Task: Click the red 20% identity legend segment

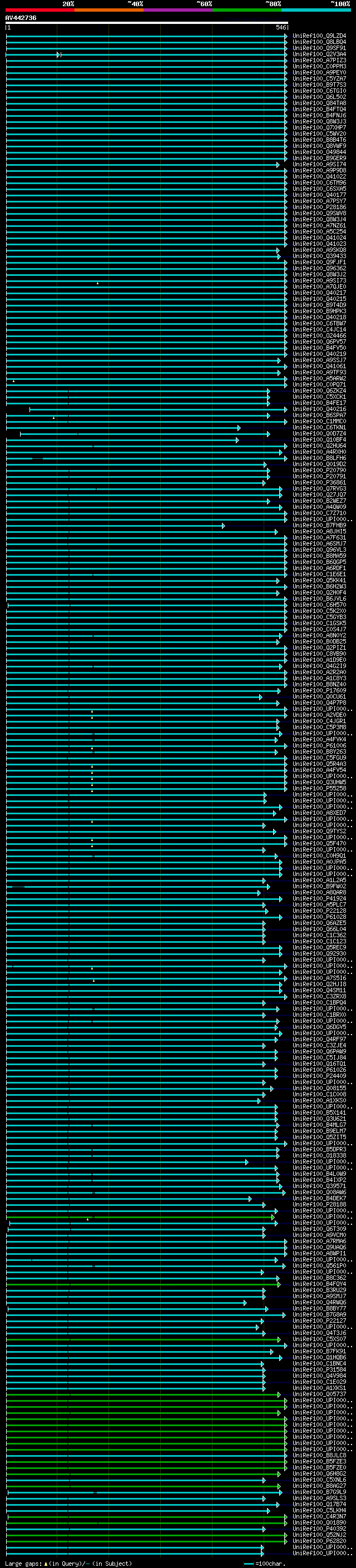Action: click(39, 11)
